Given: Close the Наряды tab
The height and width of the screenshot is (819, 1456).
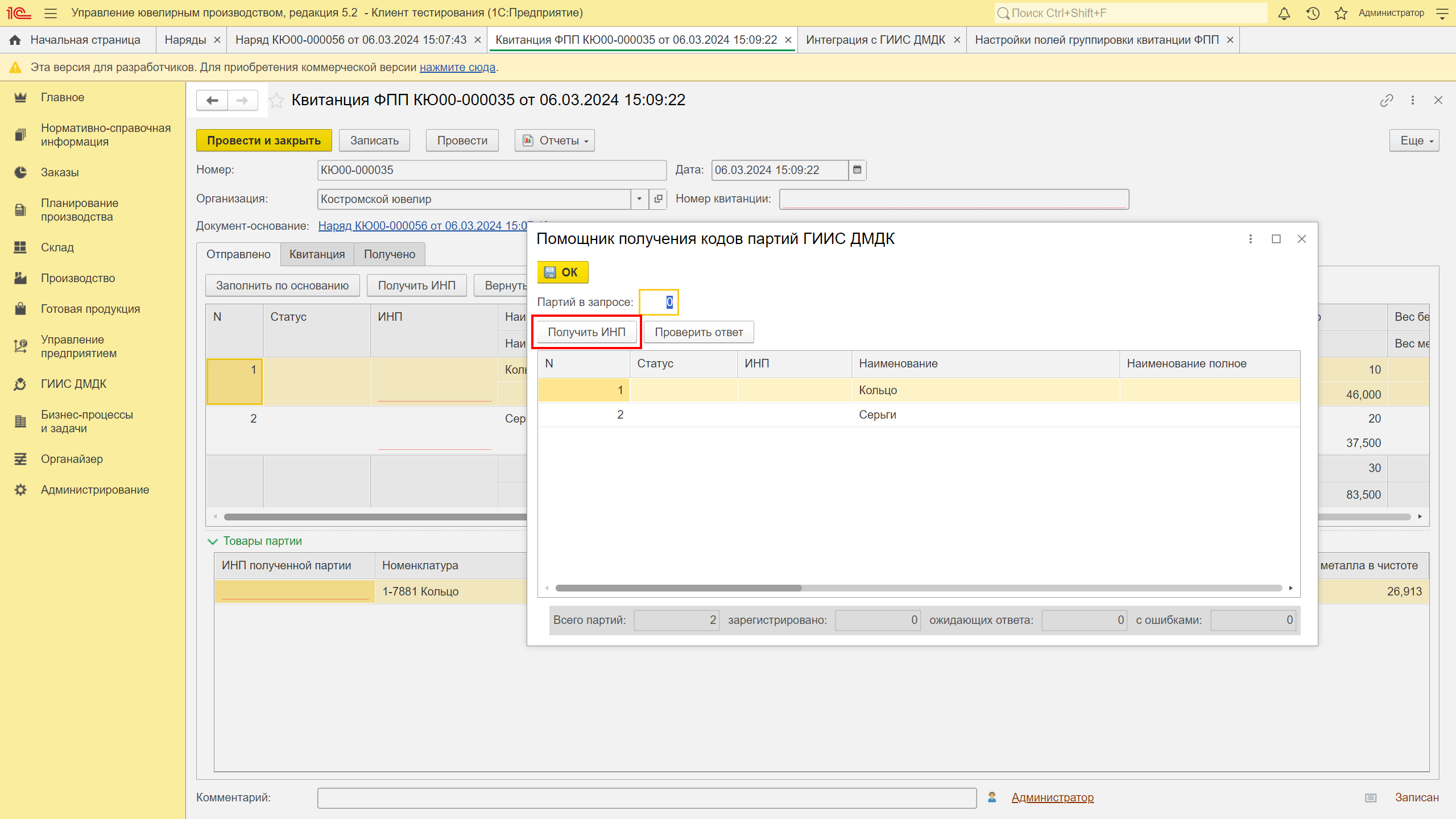Looking at the screenshot, I should (217, 40).
